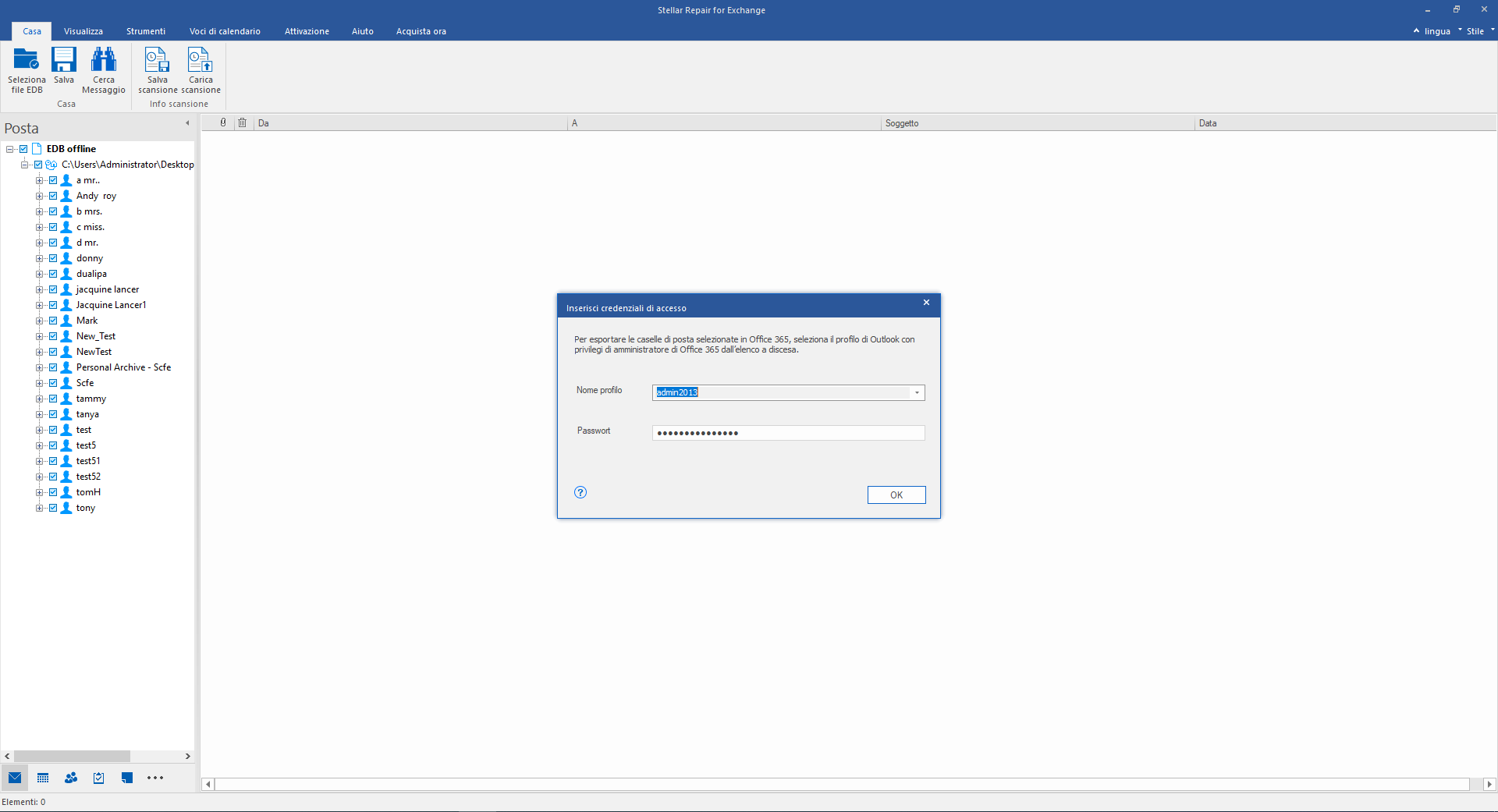Viewport: 1498px width, 812px height.
Task: Switch to Calendar view icon
Action: pyautogui.click(x=43, y=778)
